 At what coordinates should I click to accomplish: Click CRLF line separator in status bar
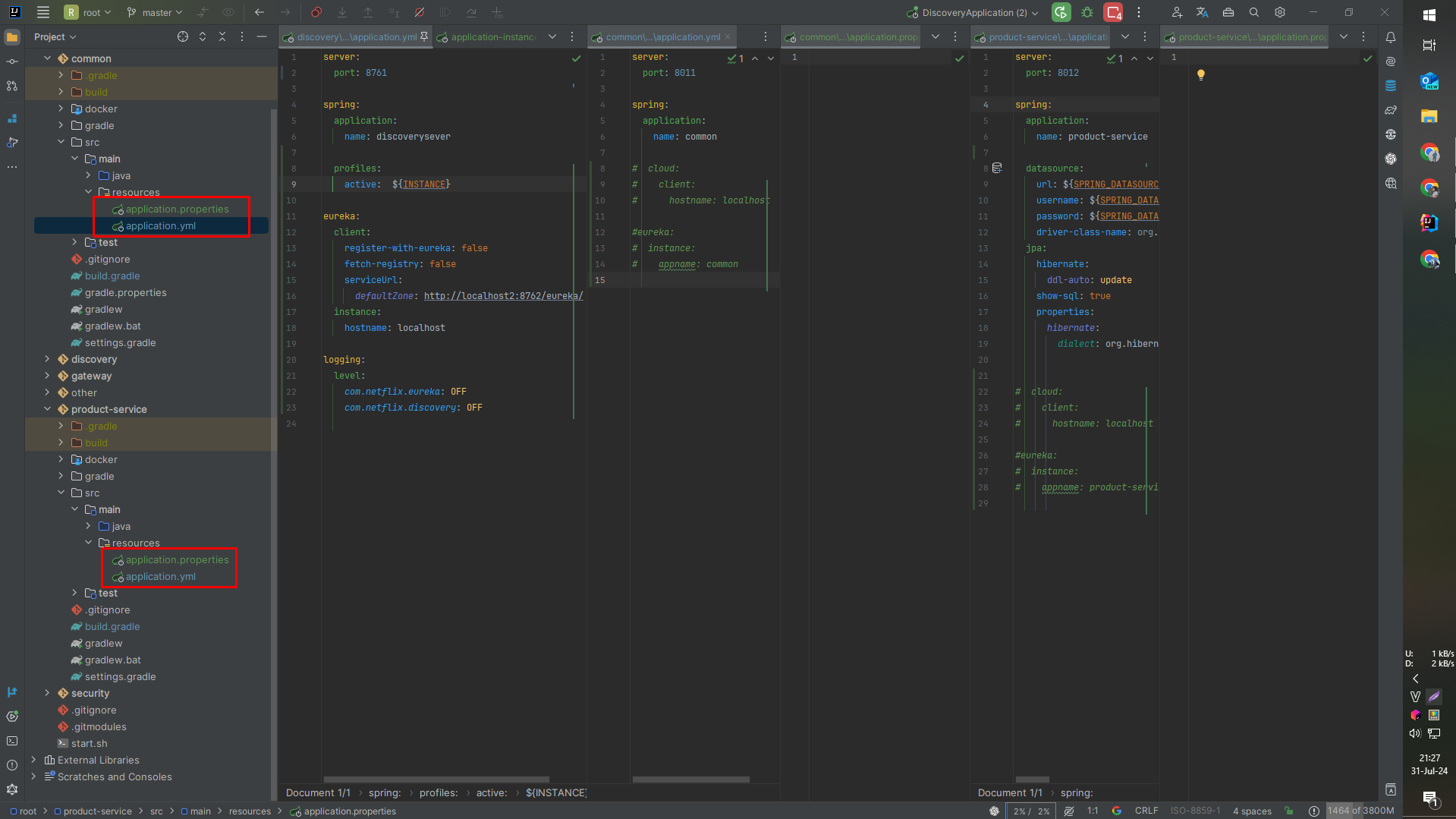[1146, 811]
